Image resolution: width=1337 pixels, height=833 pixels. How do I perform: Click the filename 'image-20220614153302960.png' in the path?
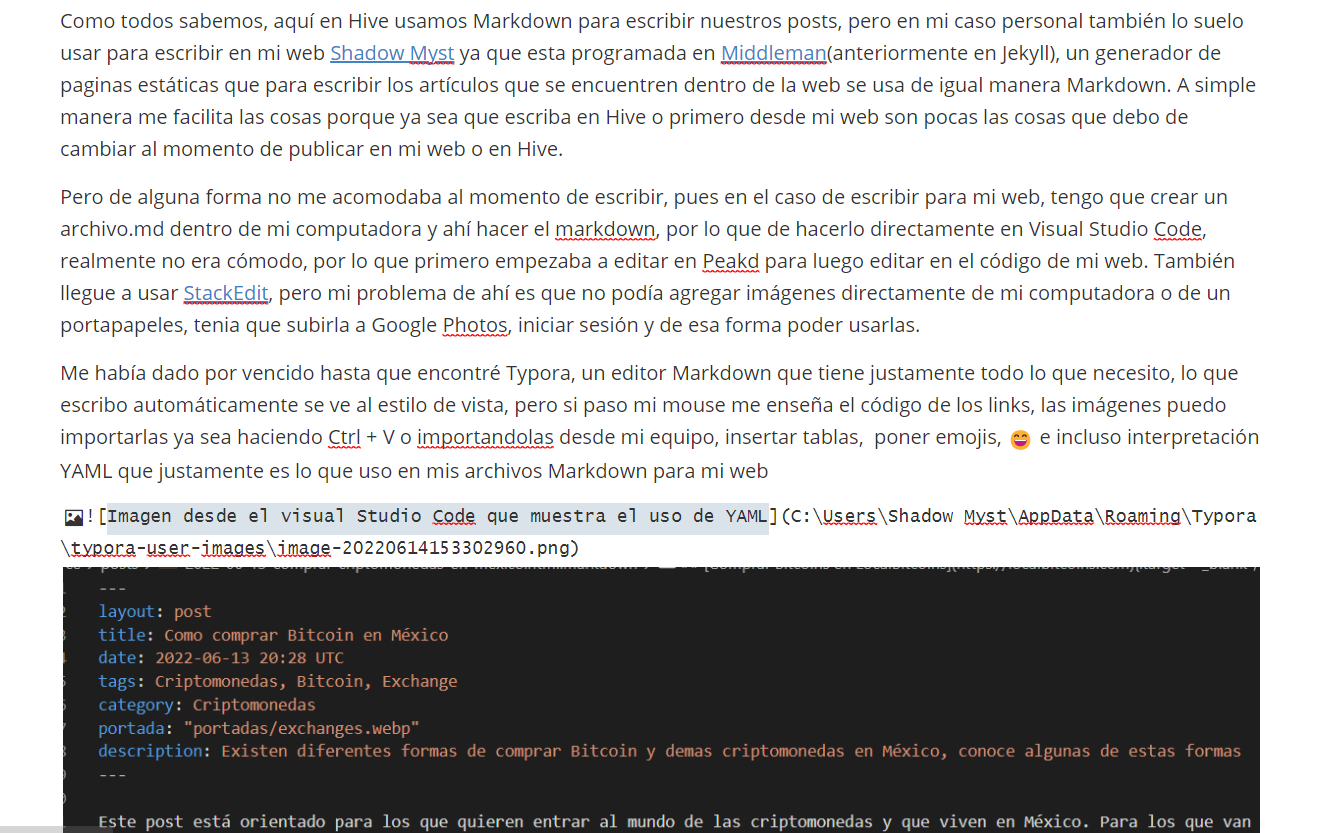422,549
